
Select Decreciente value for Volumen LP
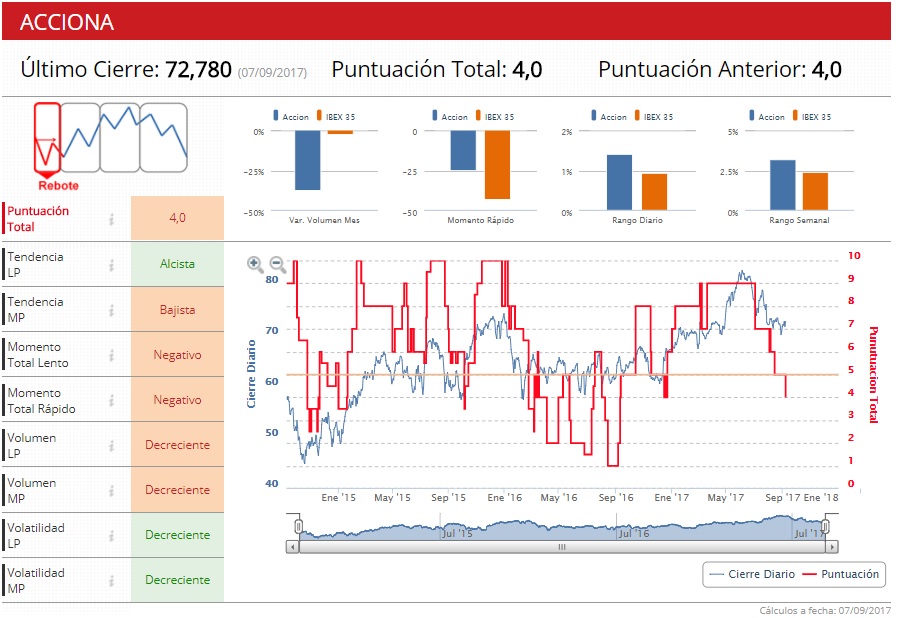pyautogui.click(x=178, y=445)
